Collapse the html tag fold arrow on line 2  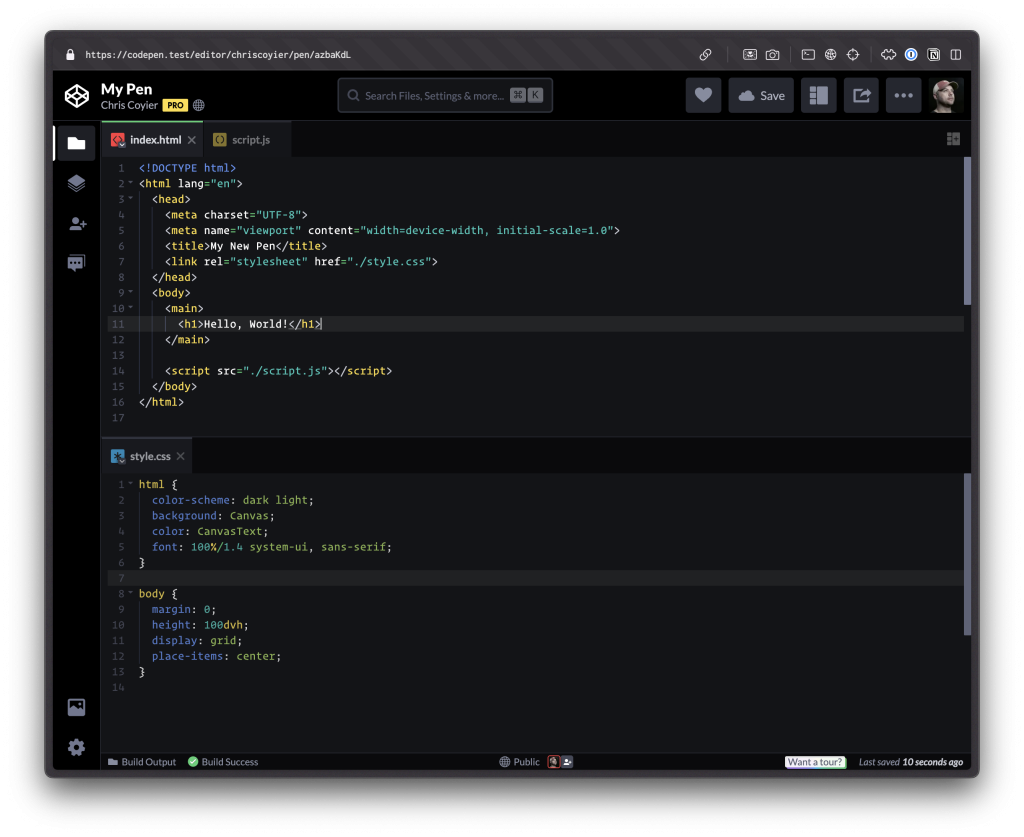pyautogui.click(x=130, y=184)
